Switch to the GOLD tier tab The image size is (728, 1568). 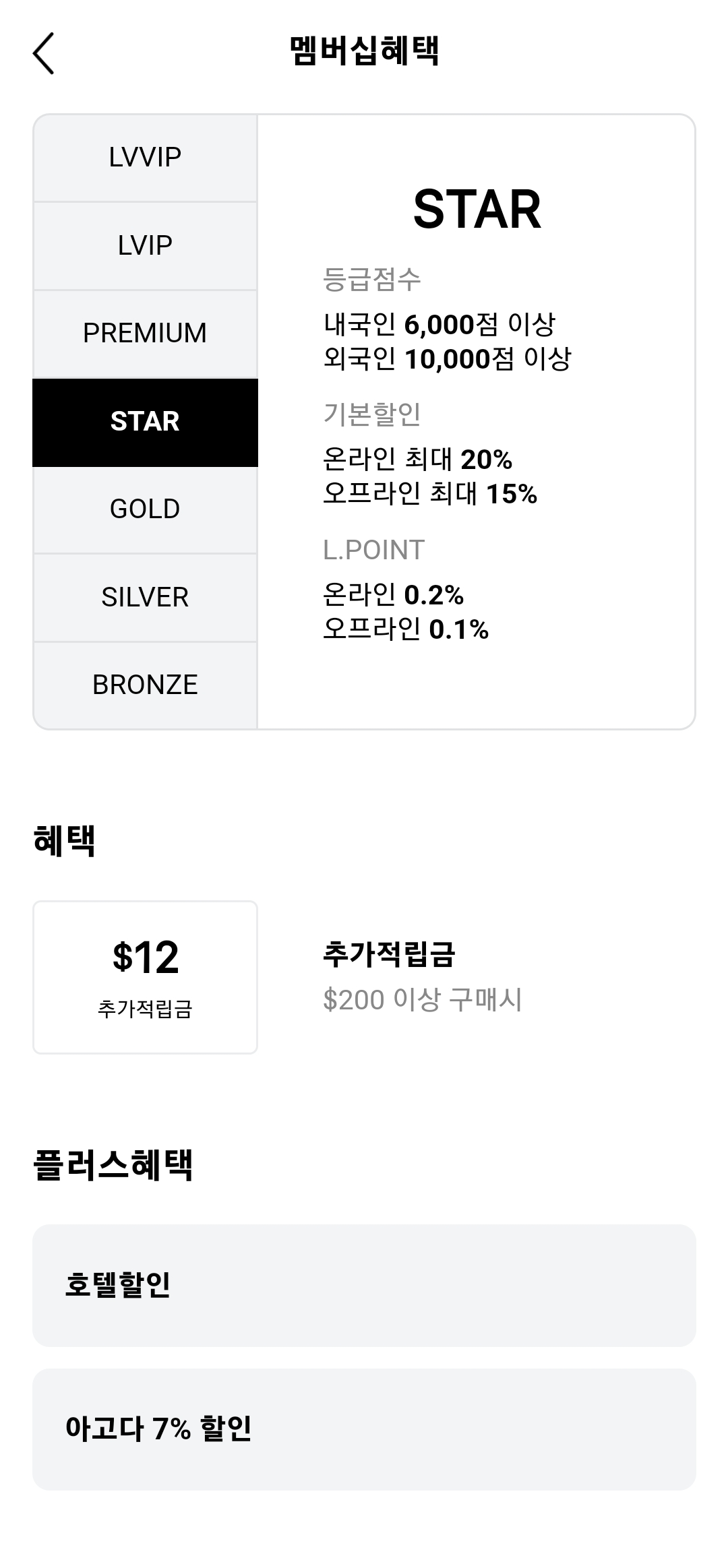[x=145, y=509]
